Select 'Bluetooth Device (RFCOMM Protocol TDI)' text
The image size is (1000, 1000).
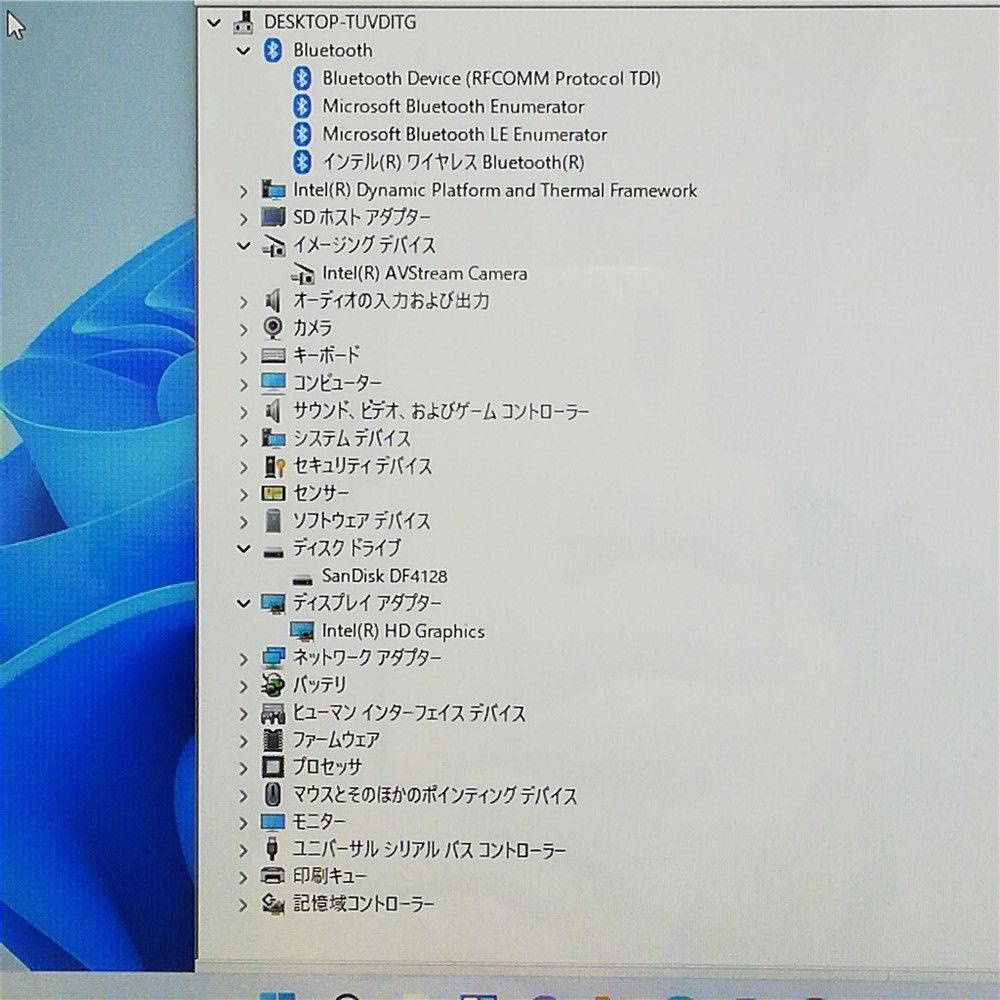pyautogui.click(x=491, y=78)
